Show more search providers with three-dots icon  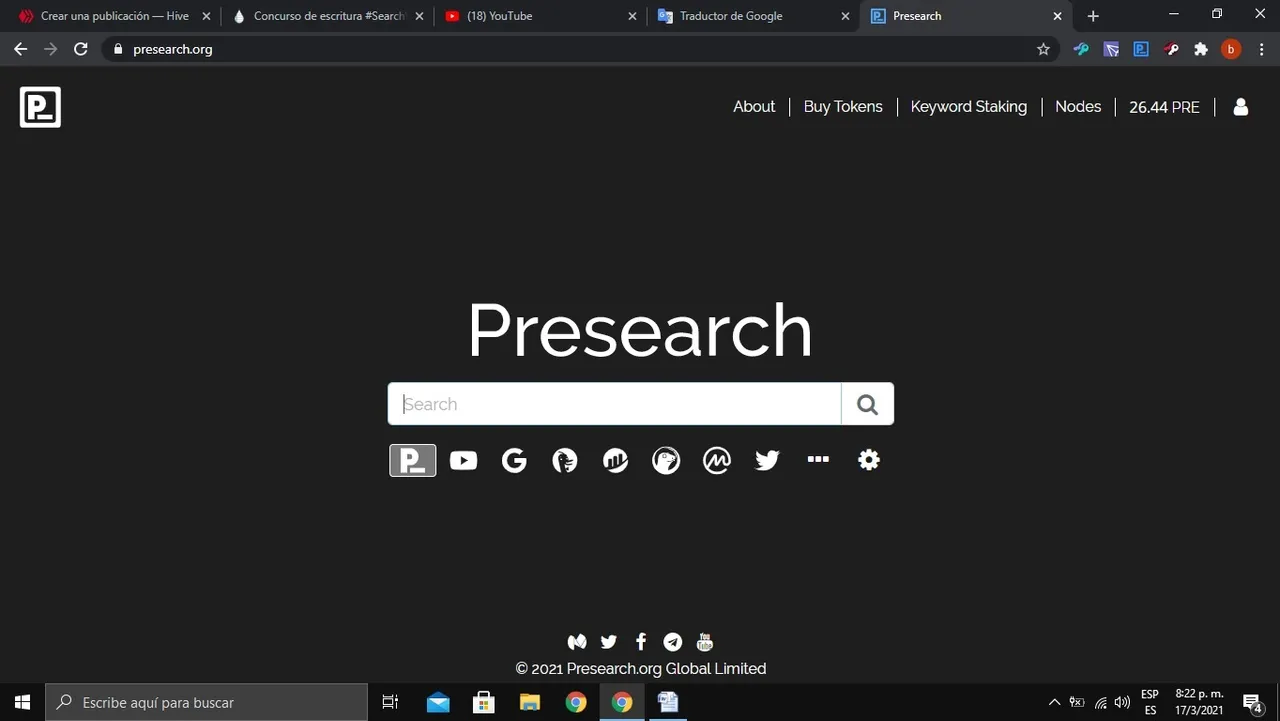[818, 460]
